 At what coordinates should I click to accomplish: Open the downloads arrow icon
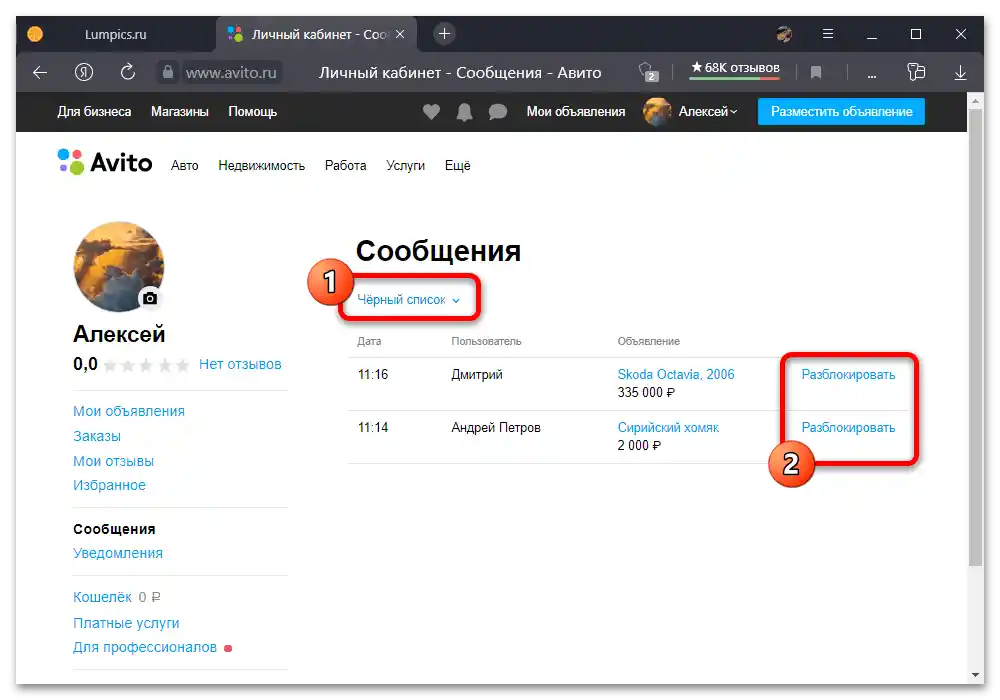(960, 73)
